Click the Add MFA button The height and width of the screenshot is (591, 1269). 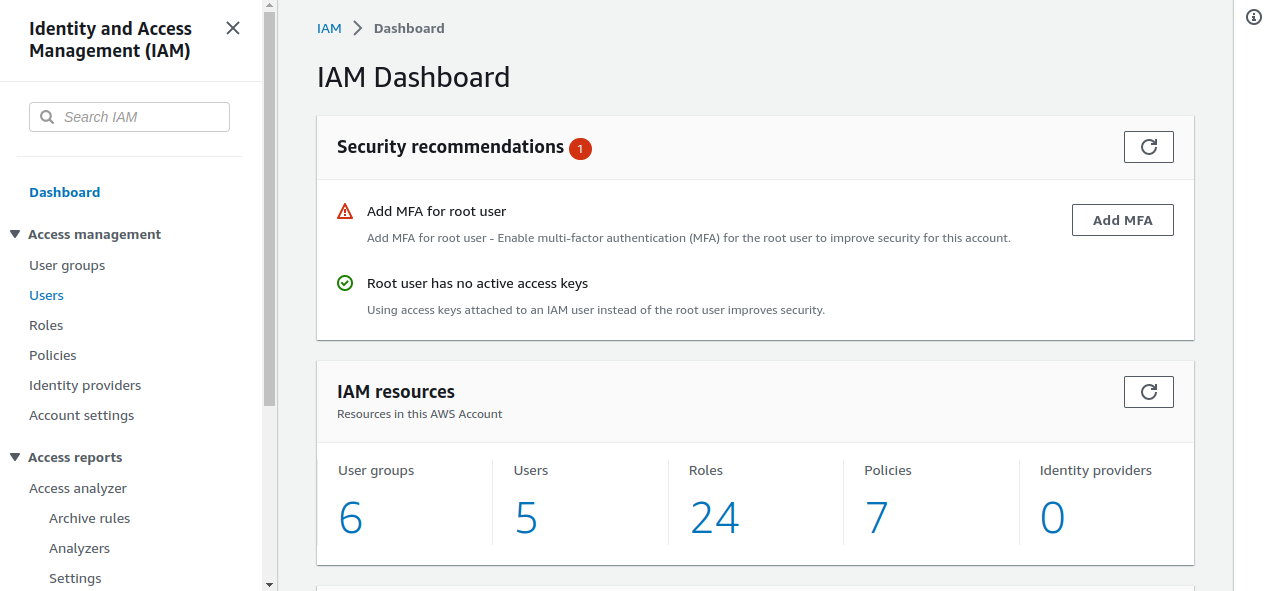(x=1123, y=220)
